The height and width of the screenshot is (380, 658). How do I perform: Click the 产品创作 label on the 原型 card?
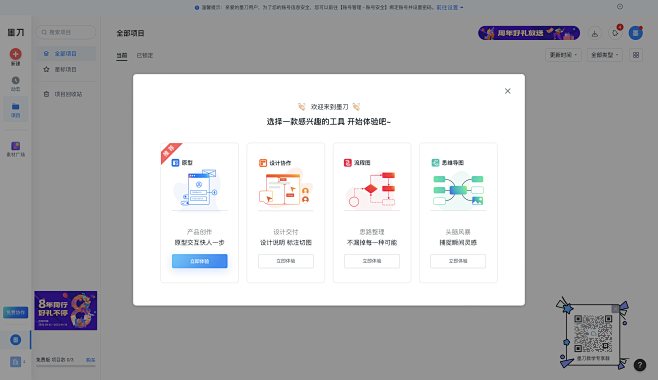click(199, 232)
